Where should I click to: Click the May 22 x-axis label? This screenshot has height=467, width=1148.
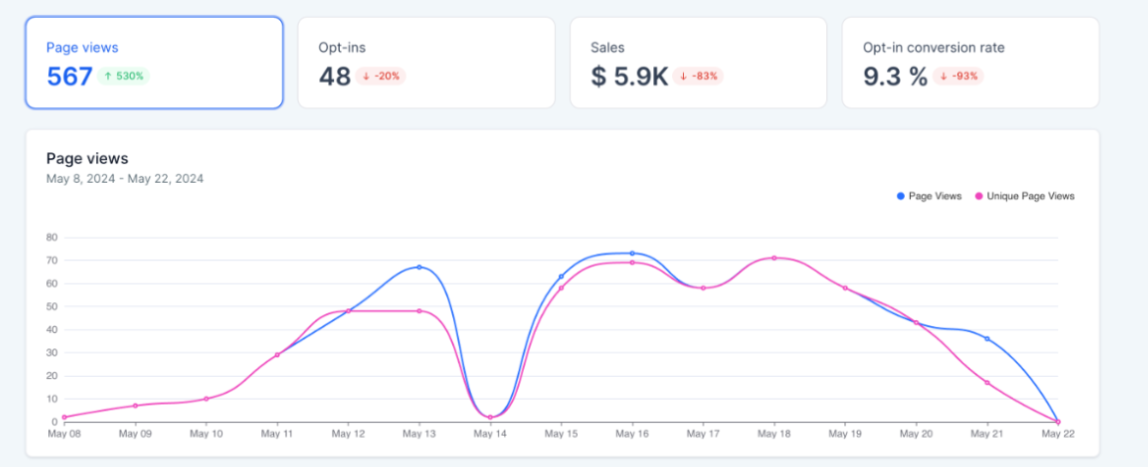(1057, 434)
